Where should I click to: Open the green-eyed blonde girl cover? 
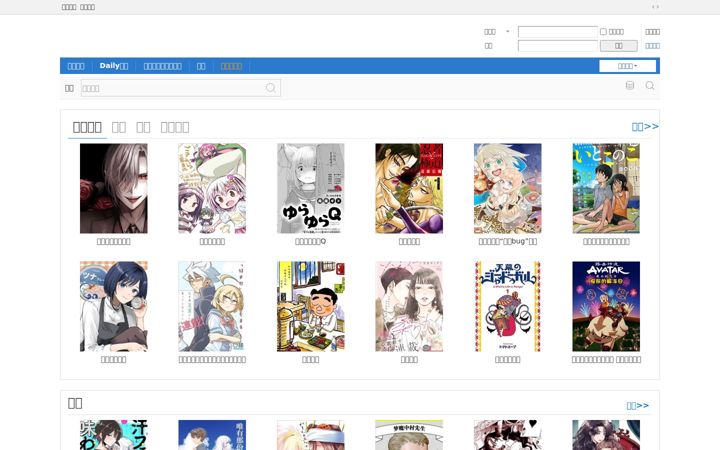click(508, 188)
